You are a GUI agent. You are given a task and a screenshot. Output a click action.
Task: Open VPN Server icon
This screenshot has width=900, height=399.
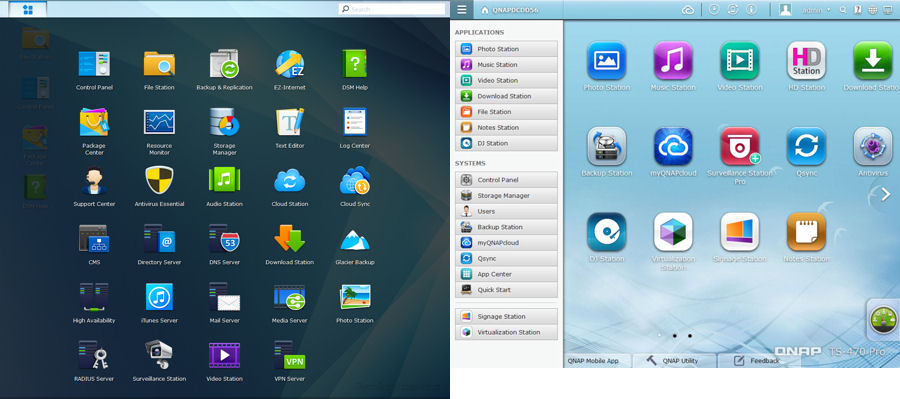290,355
